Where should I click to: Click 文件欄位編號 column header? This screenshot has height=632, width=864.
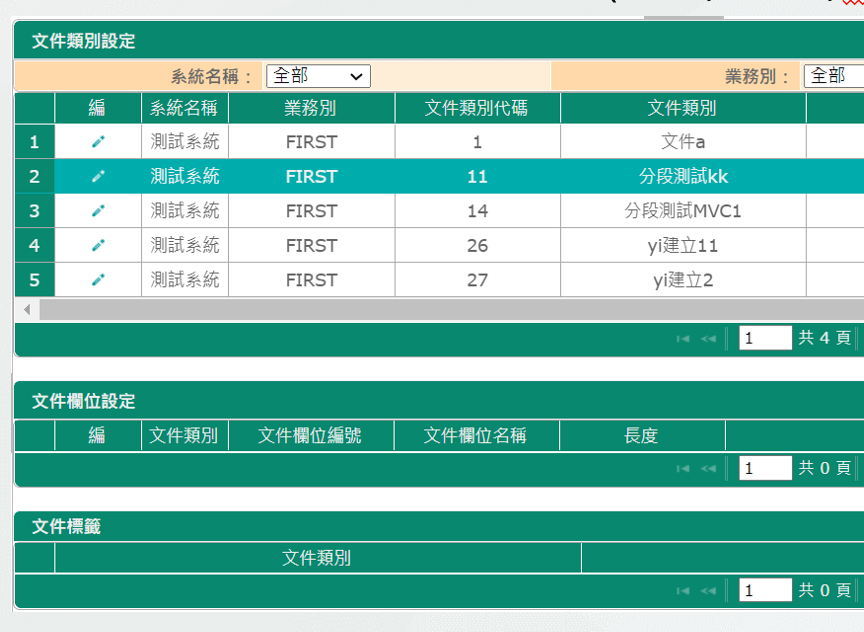click(311, 436)
